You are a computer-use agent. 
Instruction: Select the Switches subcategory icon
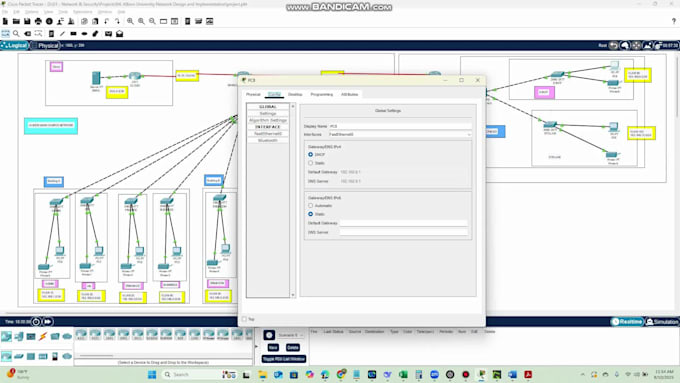pyautogui.click(x=19, y=356)
